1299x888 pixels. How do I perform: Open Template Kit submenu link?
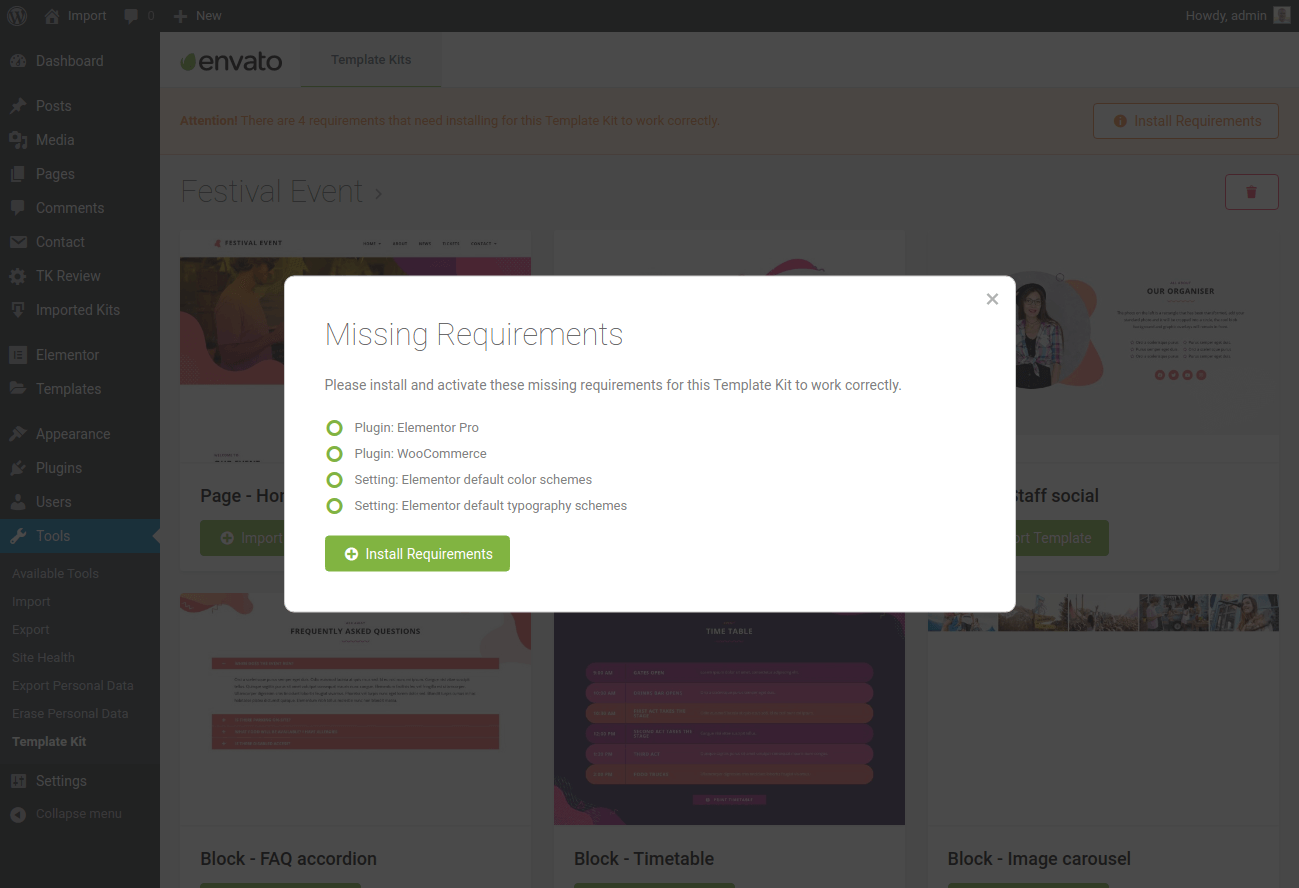click(x=49, y=742)
